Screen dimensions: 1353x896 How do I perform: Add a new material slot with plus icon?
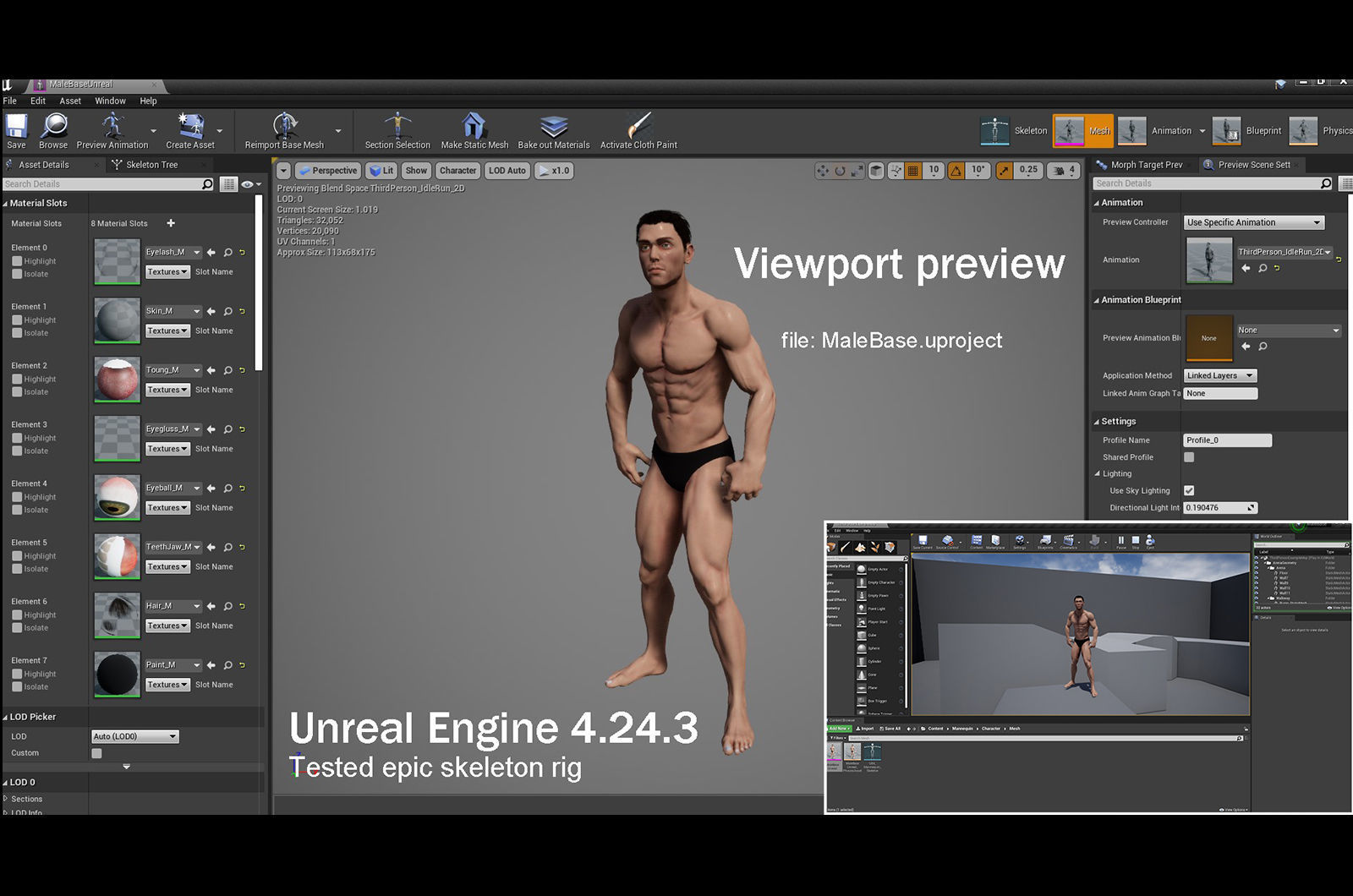click(x=171, y=223)
